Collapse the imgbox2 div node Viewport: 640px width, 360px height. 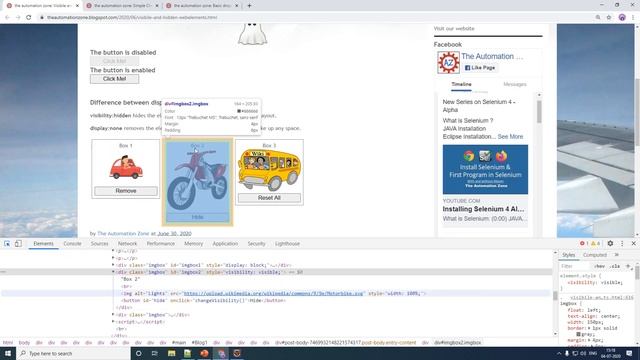click(113, 272)
